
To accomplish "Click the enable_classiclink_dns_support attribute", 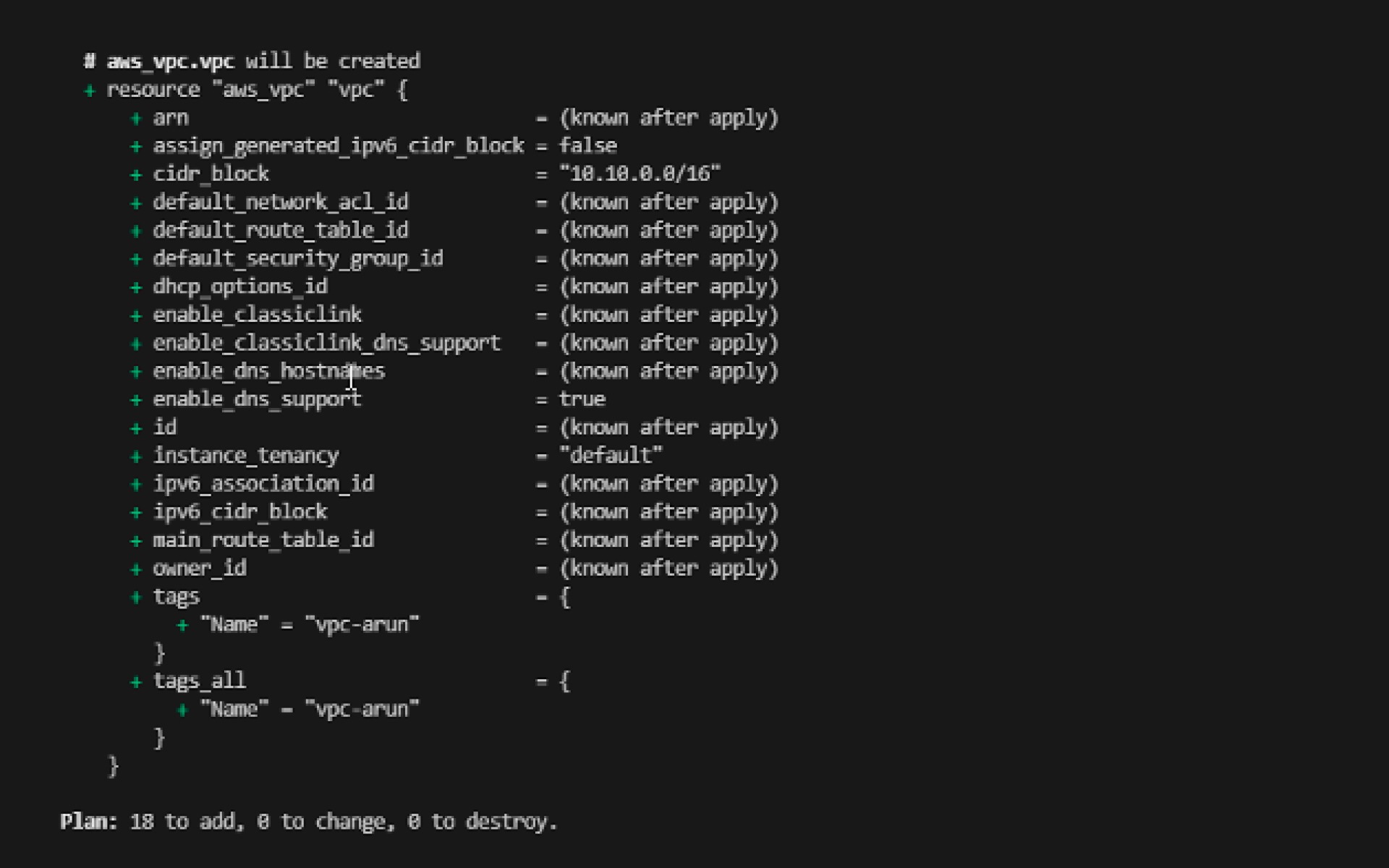I will [x=326, y=344].
